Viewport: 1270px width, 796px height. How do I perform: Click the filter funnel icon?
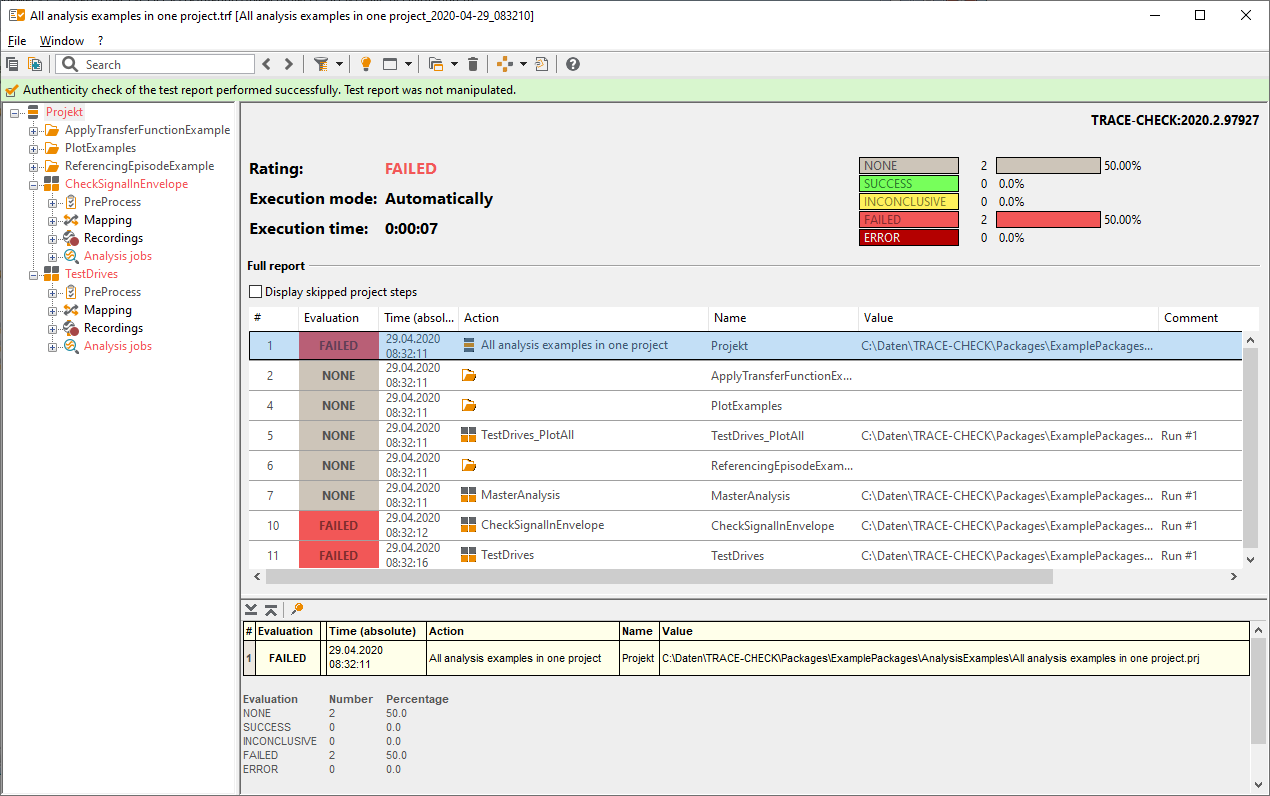pos(321,64)
